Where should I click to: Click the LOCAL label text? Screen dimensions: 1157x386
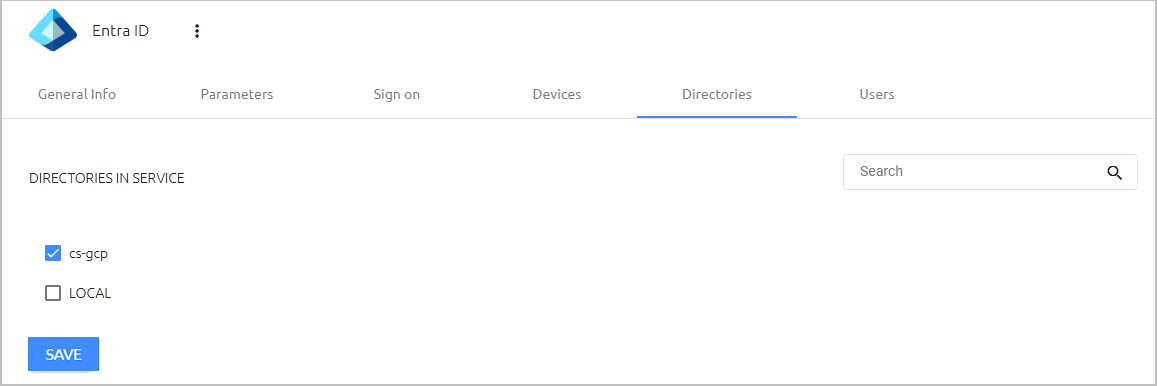click(90, 293)
